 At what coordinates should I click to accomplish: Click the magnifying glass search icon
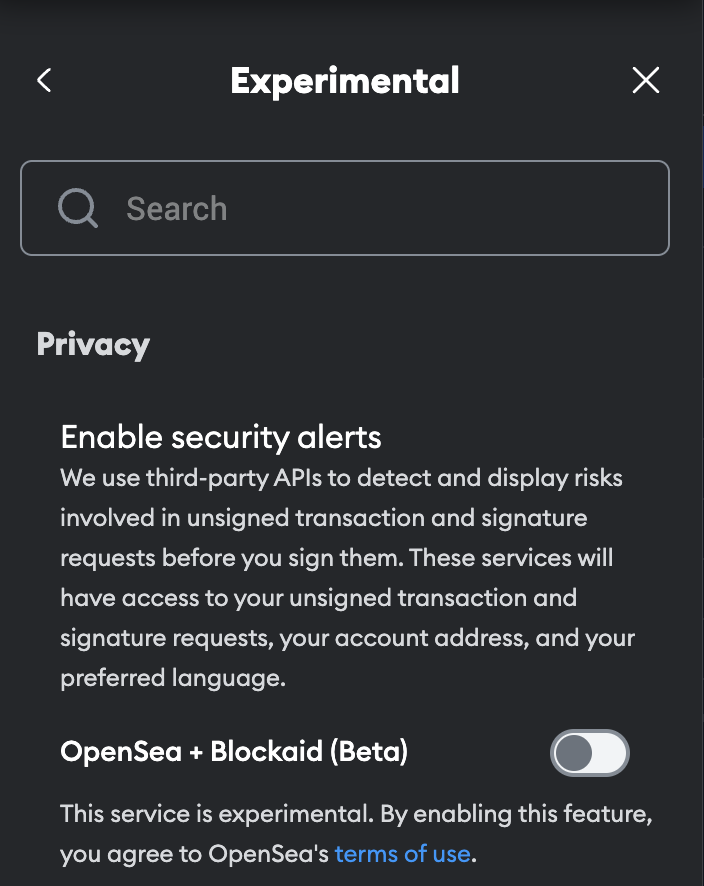click(x=77, y=209)
